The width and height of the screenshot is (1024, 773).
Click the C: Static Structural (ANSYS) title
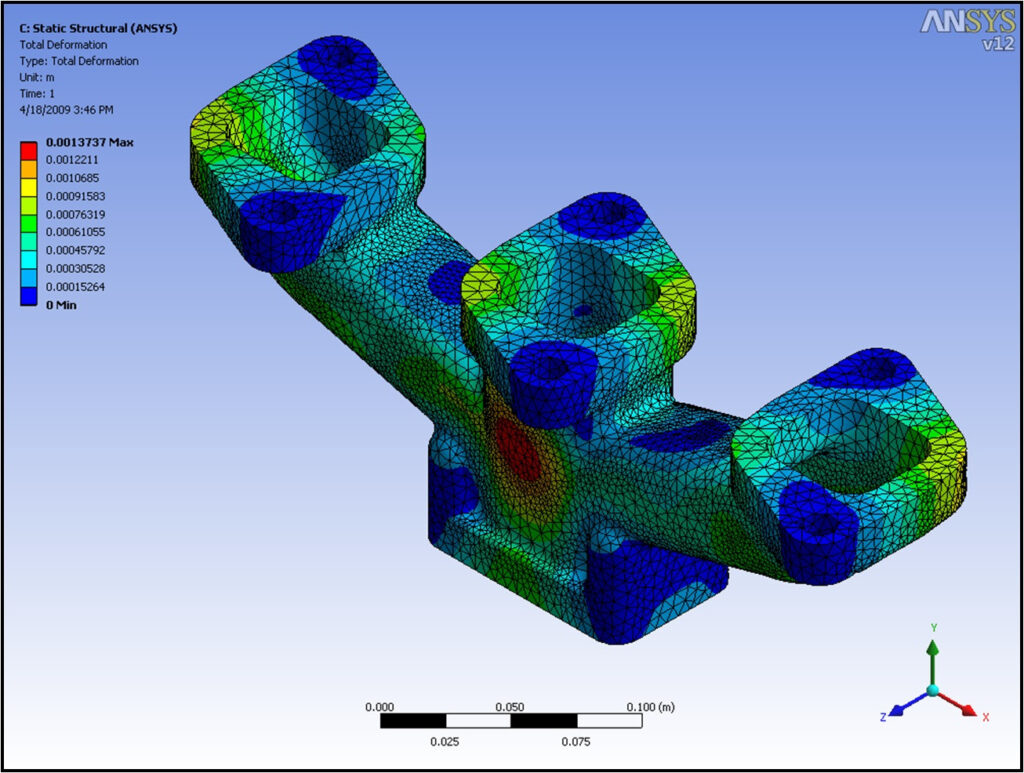[x=98, y=29]
